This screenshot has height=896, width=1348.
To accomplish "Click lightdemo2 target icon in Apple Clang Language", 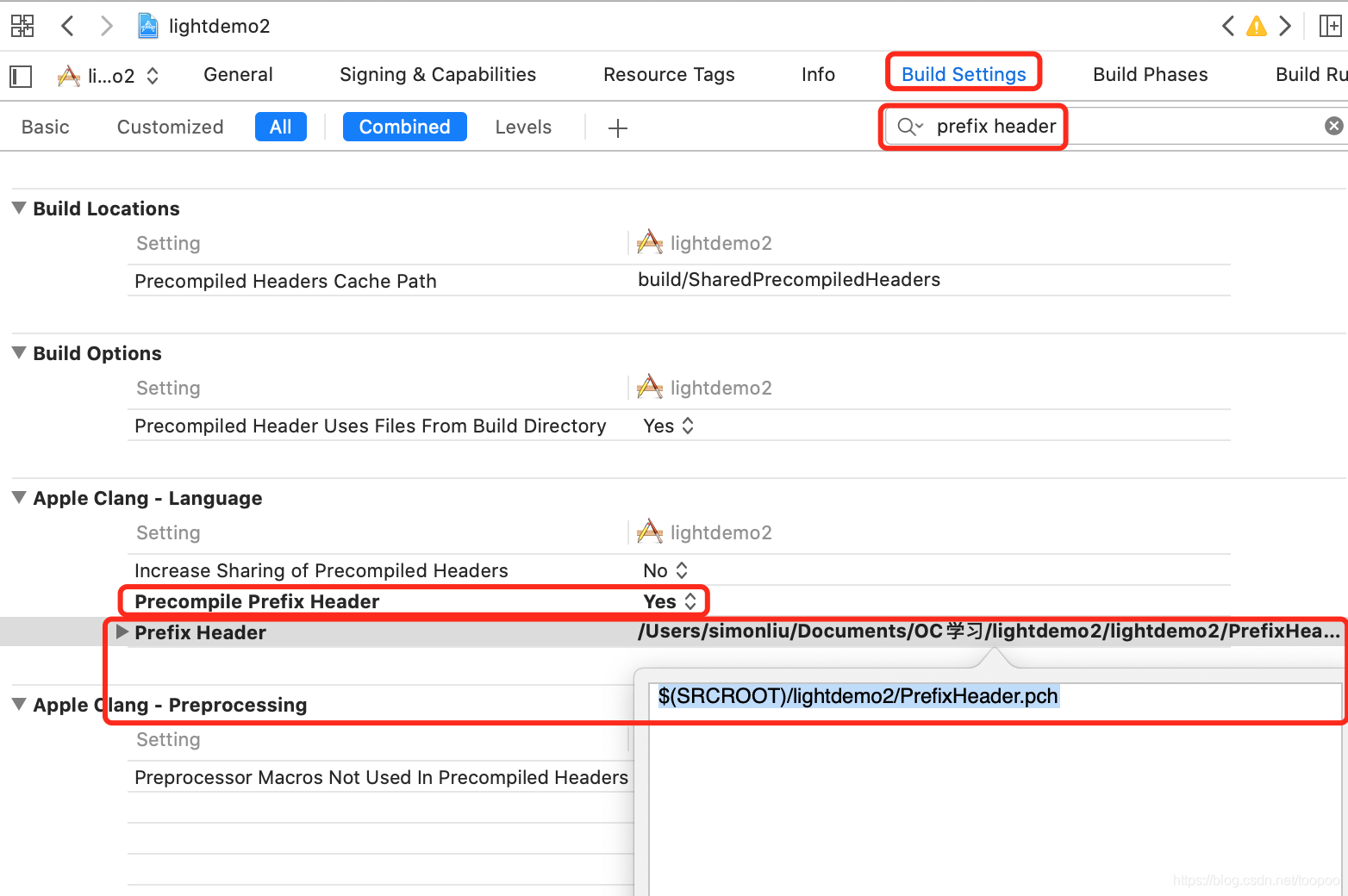I will (x=650, y=532).
